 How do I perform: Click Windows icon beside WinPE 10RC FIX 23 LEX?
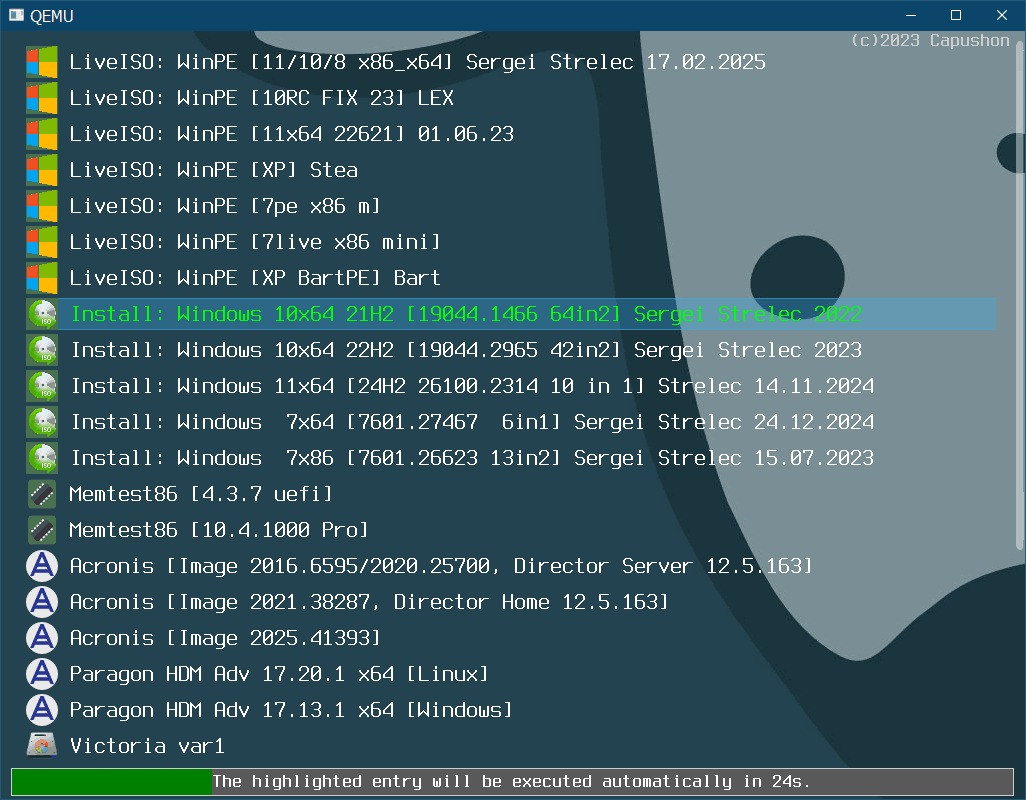(x=42, y=98)
